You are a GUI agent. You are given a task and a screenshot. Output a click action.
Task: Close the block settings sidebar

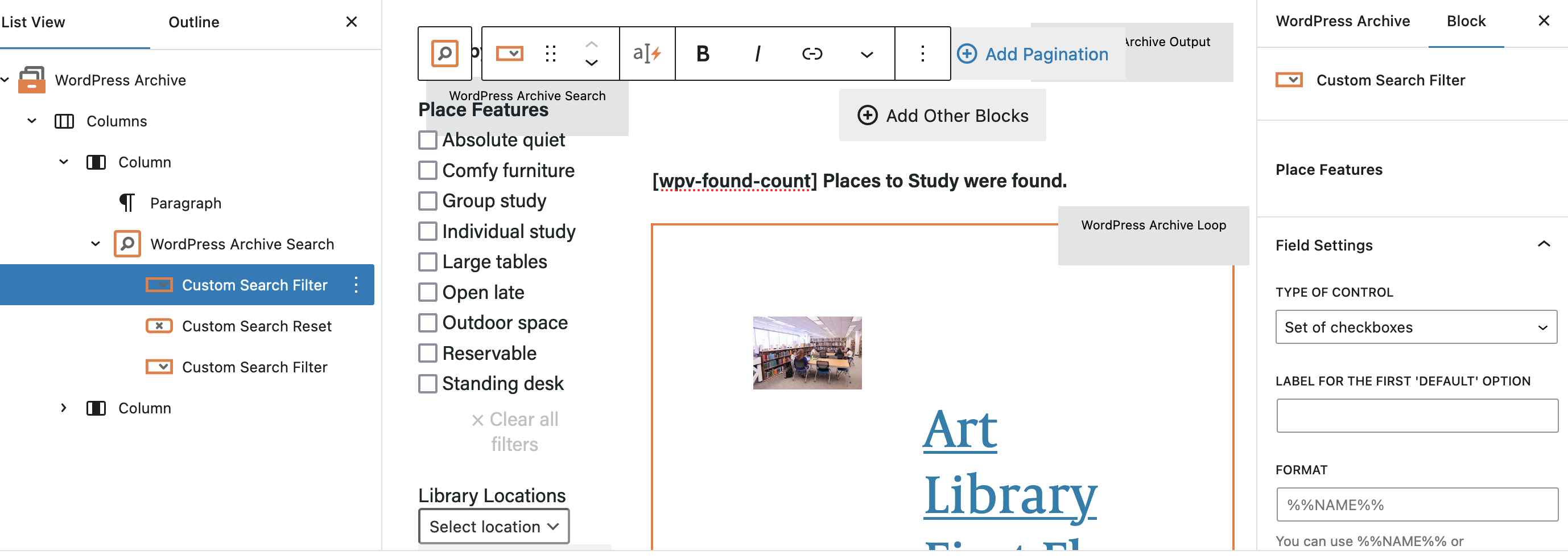(1544, 20)
